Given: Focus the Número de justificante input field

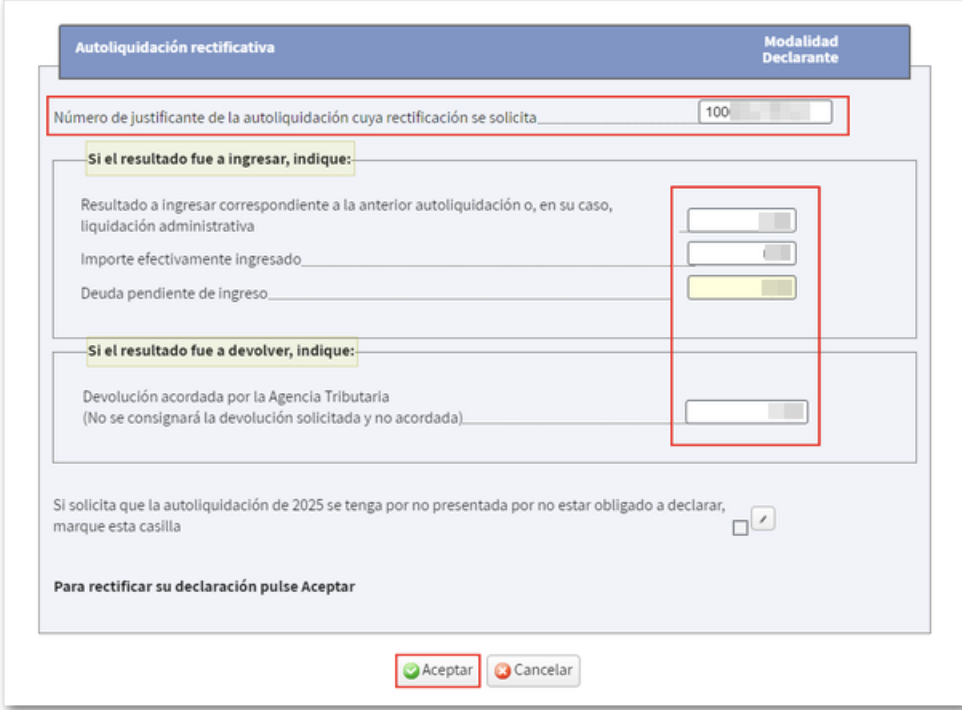Looking at the screenshot, I should 765,112.
